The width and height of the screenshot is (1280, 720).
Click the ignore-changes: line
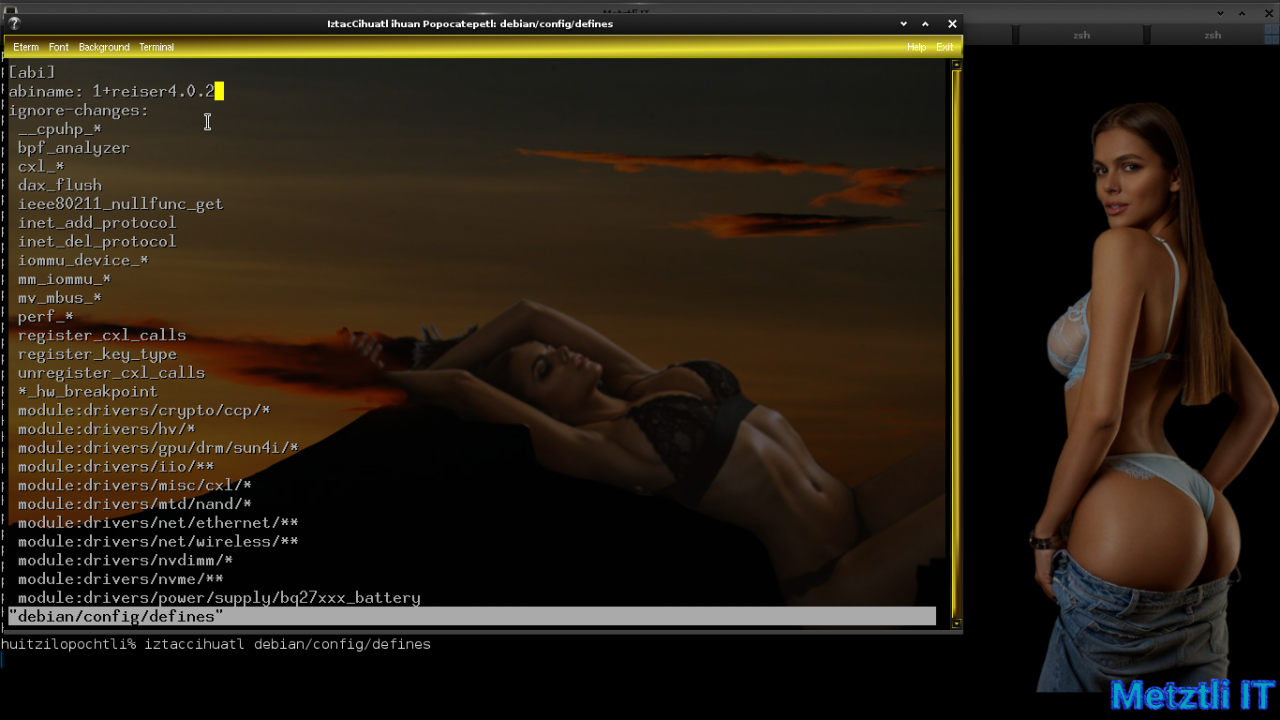pyautogui.click(x=78, y=110)
